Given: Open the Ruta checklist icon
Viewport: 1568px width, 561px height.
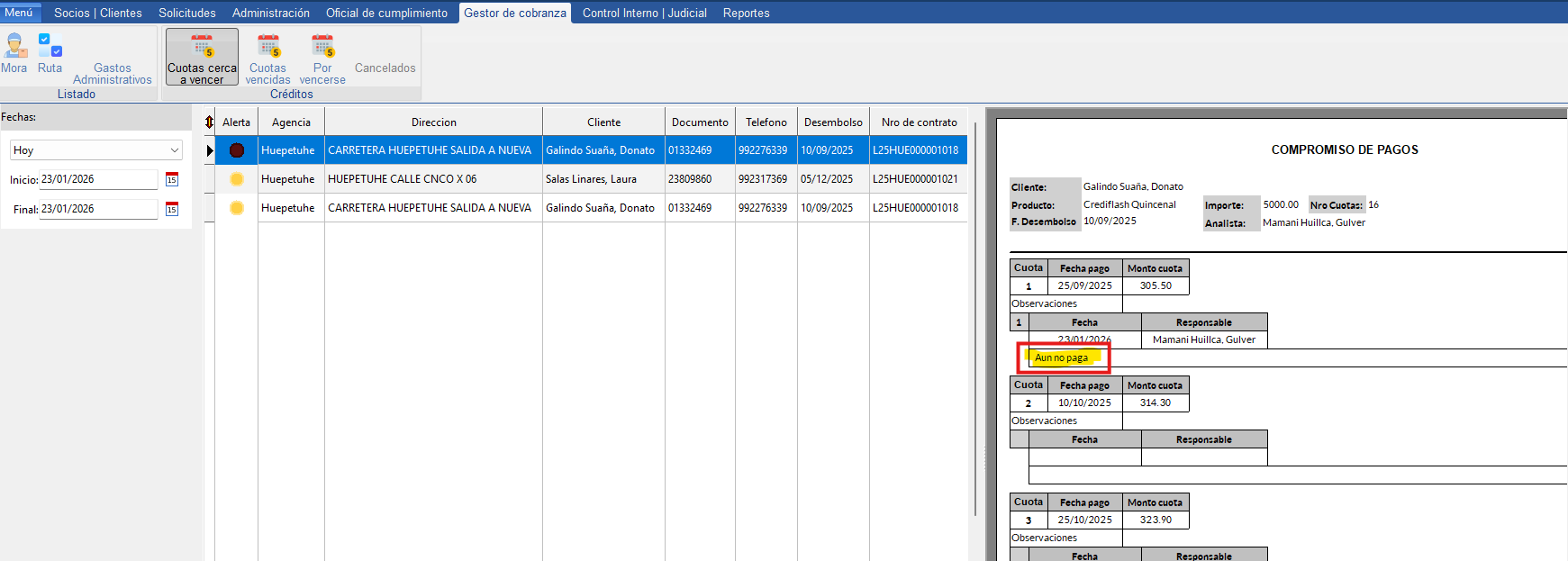Looking at the screenshot, I should coord(50,47).
